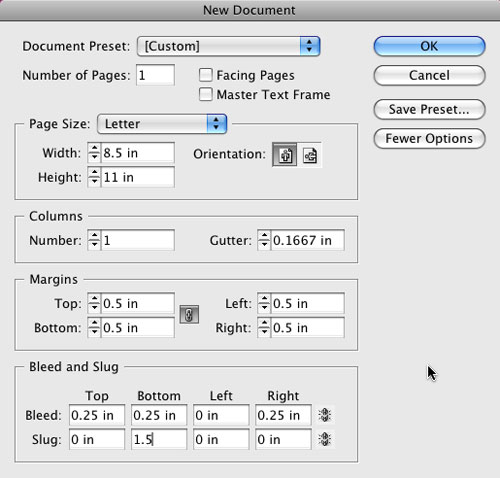Toggle the Slug link chain icon

pos(324,439)
